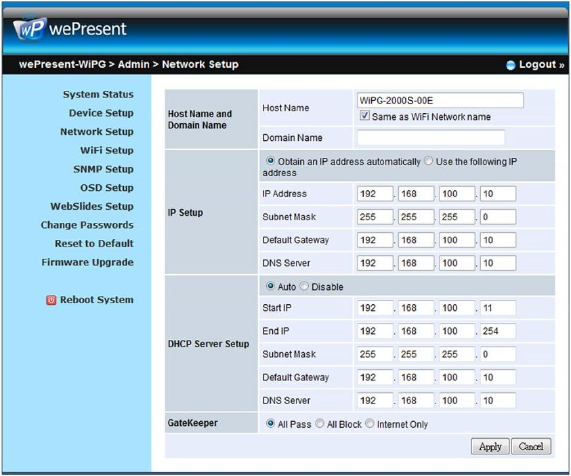Image resolution: width=571 pixels, height=476 pixels.
Task: Open SNMP Setup page
Action: [103, 169]
